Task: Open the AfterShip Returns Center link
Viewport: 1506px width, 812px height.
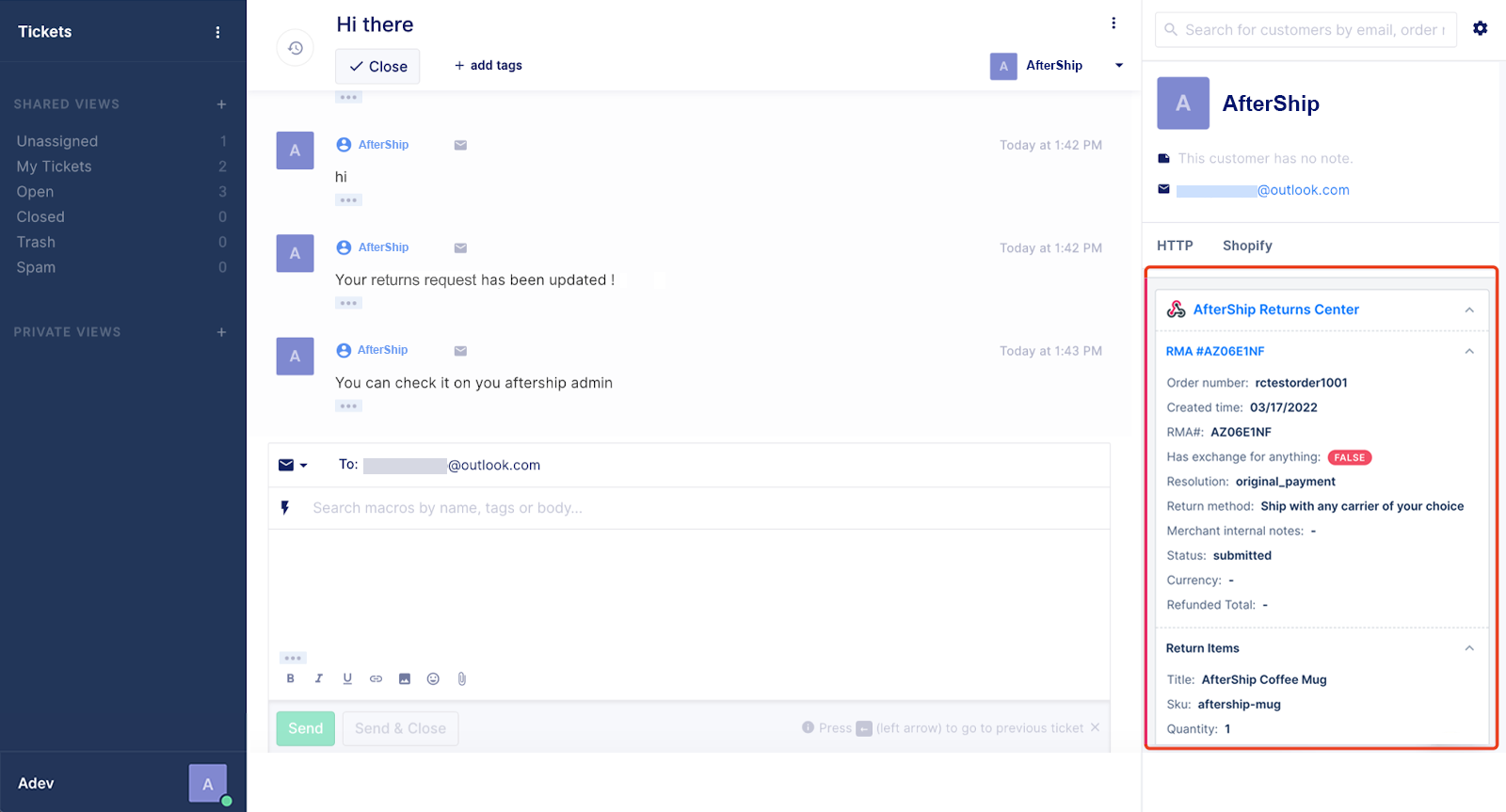Action: coord(1275,310)
